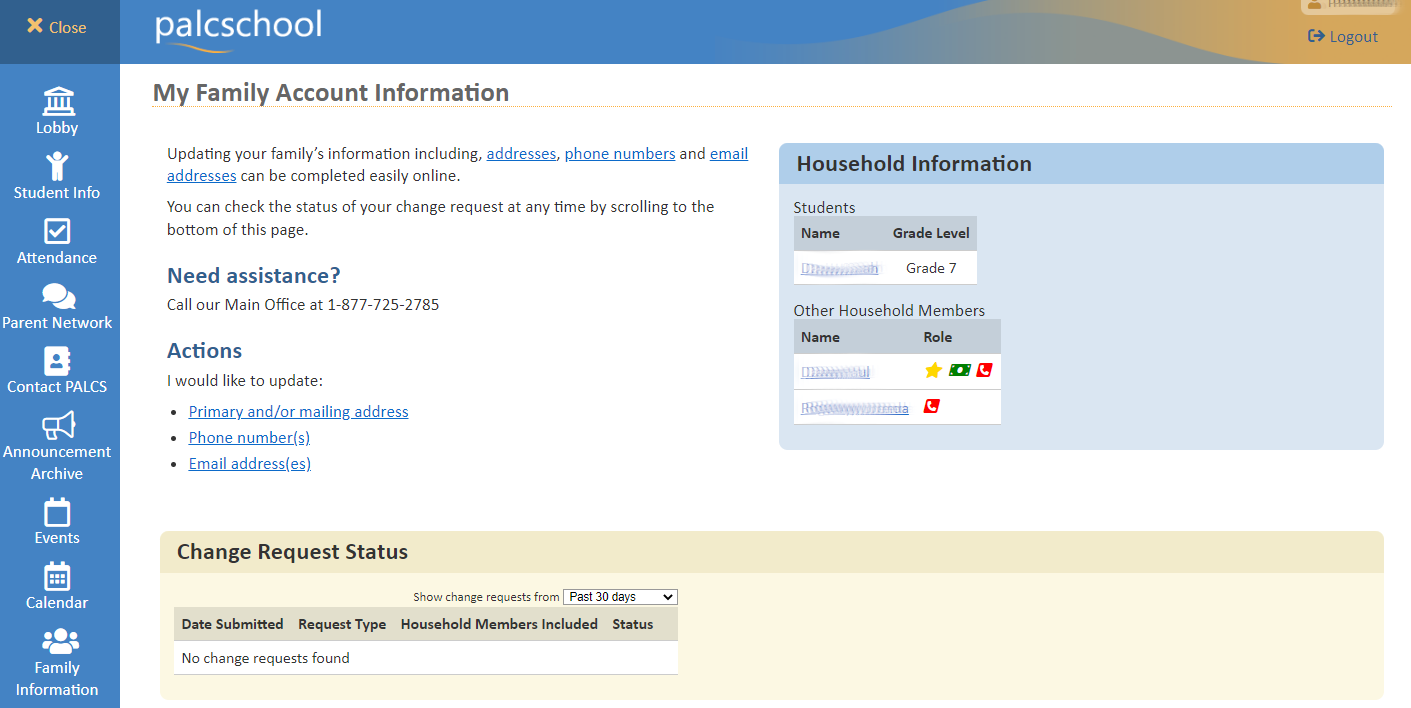Click the 'Household Information' panel heading

point(914,164)
